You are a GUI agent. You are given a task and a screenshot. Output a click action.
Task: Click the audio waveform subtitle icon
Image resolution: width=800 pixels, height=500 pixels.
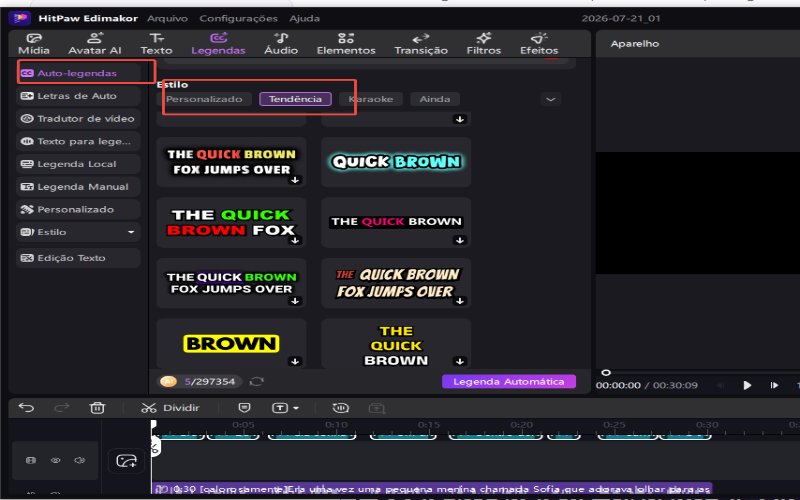[340, 408]
